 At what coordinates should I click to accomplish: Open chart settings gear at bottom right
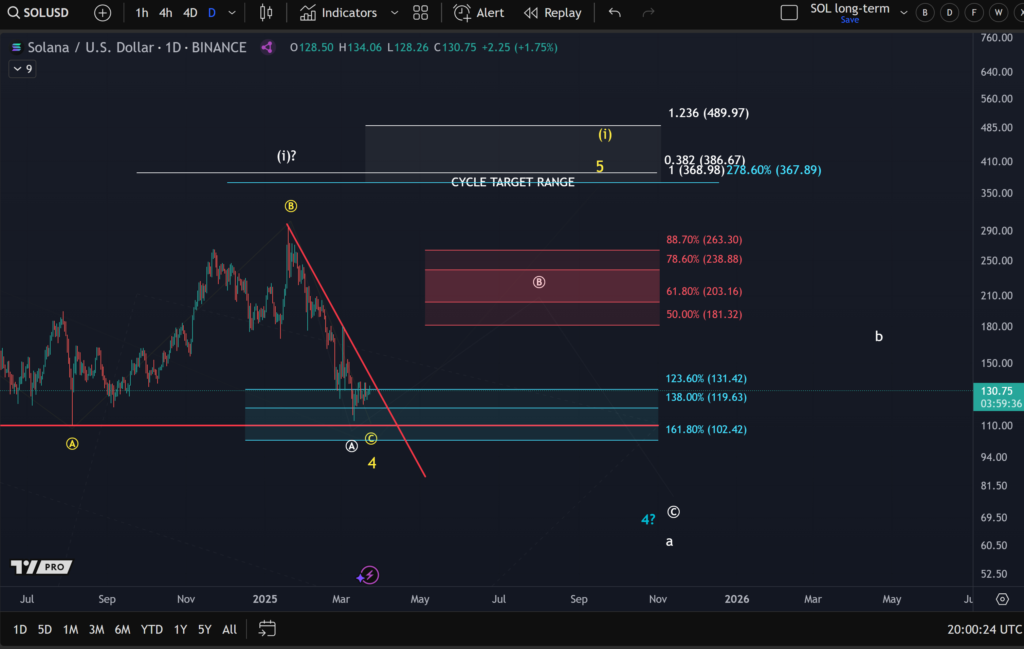pyautogui.click(x=1002, y=599)
